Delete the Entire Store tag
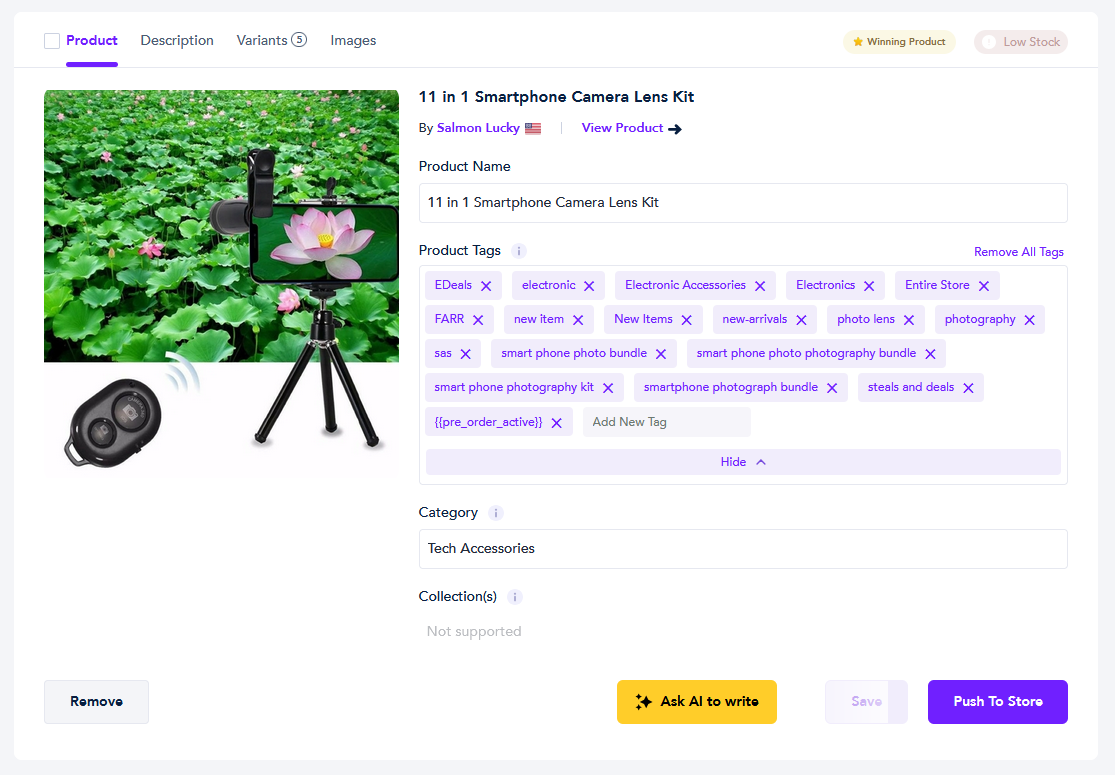This screenshot has width=1115, height=775. click(983, 286)
